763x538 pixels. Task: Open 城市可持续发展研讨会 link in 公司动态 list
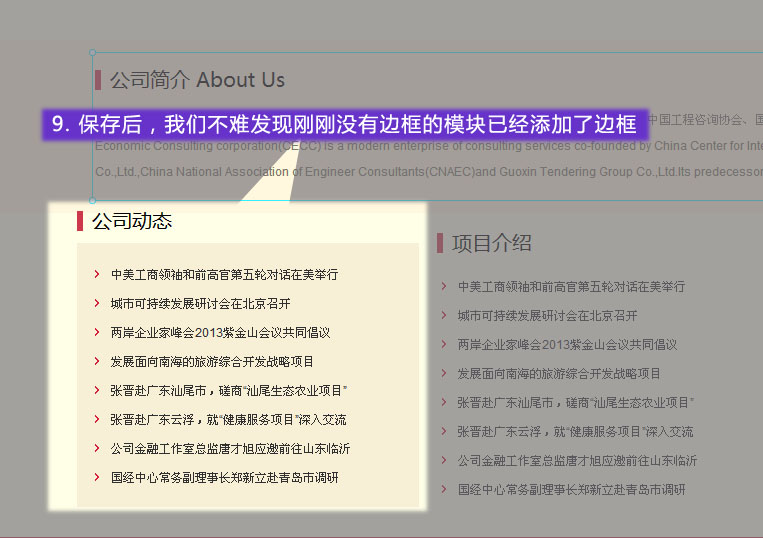(200, 303)
